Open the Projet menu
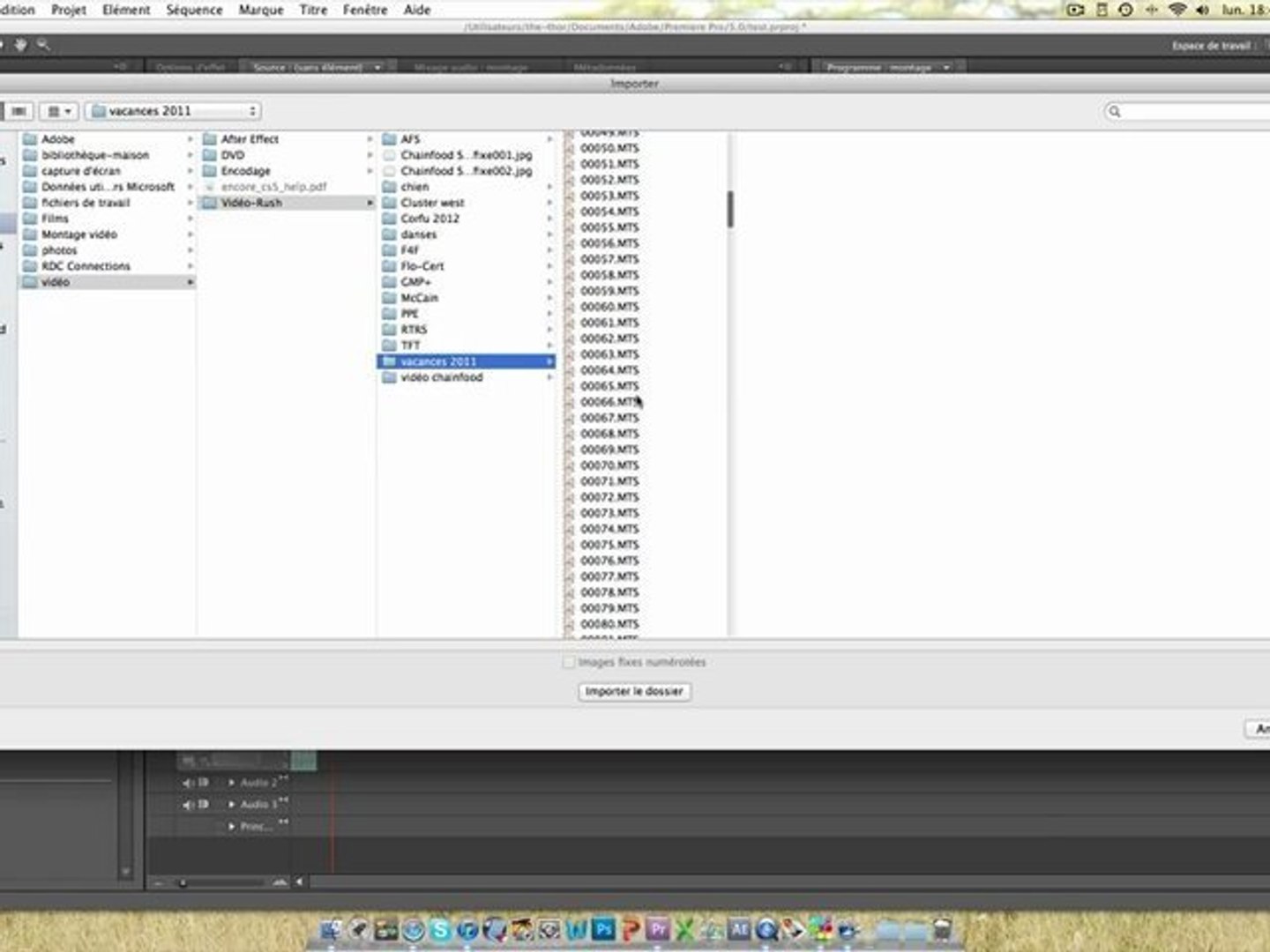The width and height of the screenshot is (1270, 952). pos(69,10)
